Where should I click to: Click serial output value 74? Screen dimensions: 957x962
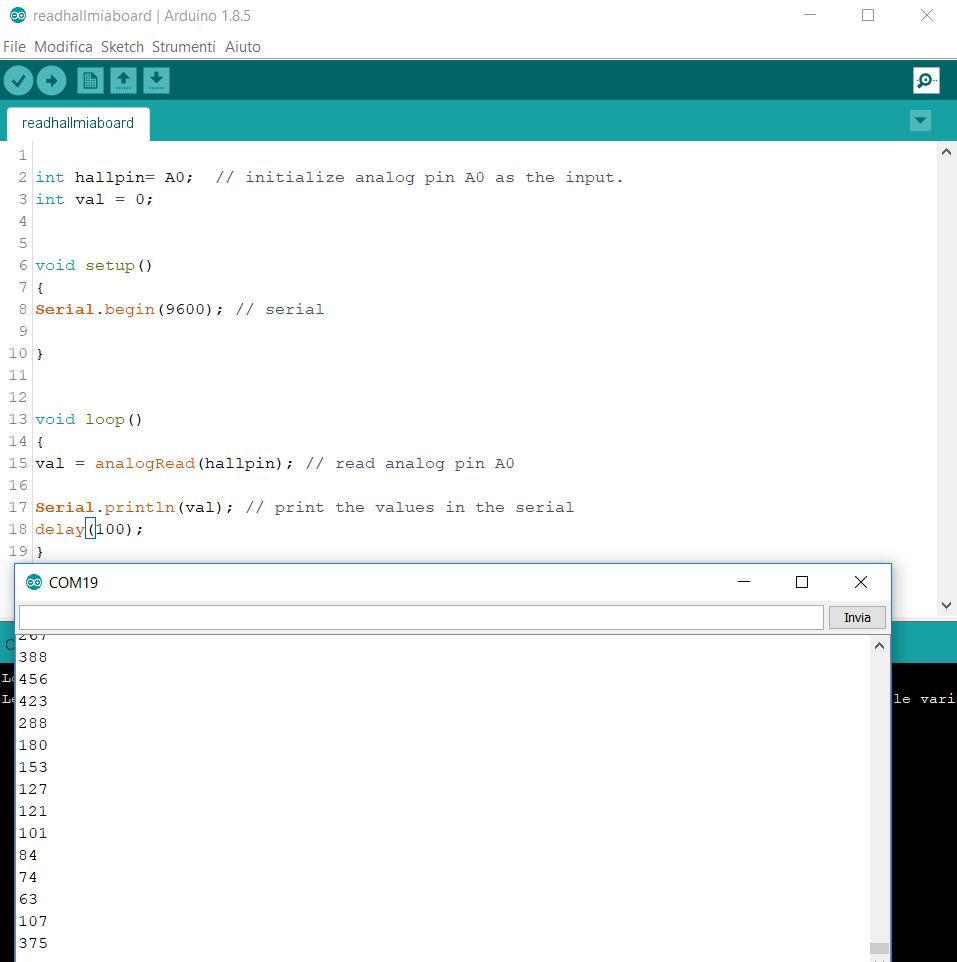[x=28, y=877]
